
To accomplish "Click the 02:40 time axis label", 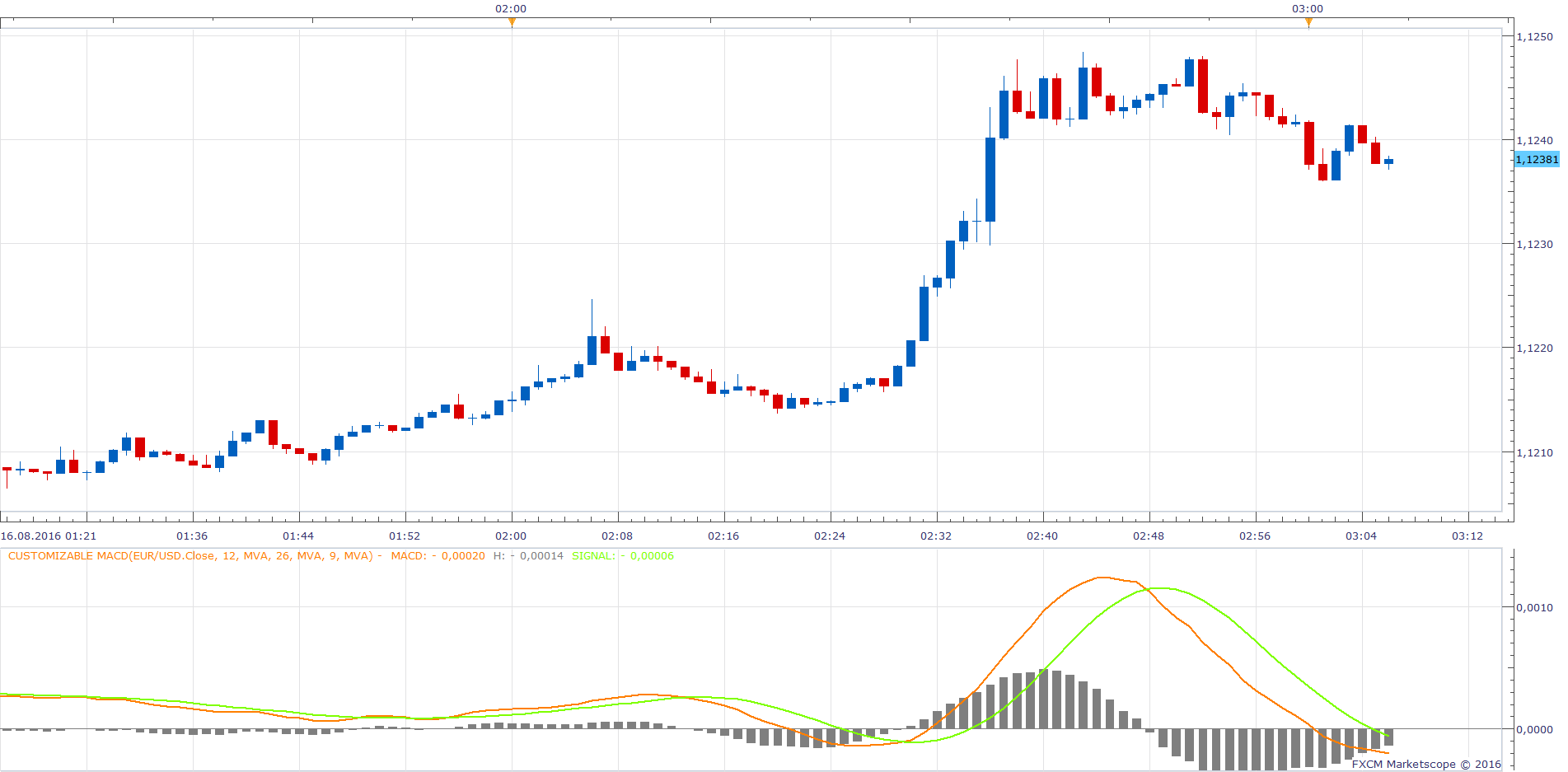I will tap(1042, 536).
